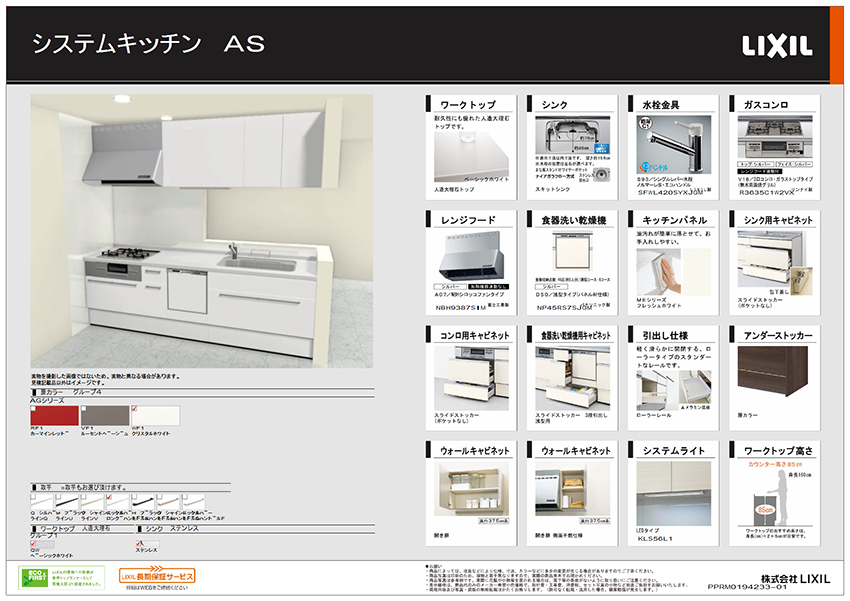The image size is (850, 601).
Task: Select the レンジフード hood image
Action: 471,255
